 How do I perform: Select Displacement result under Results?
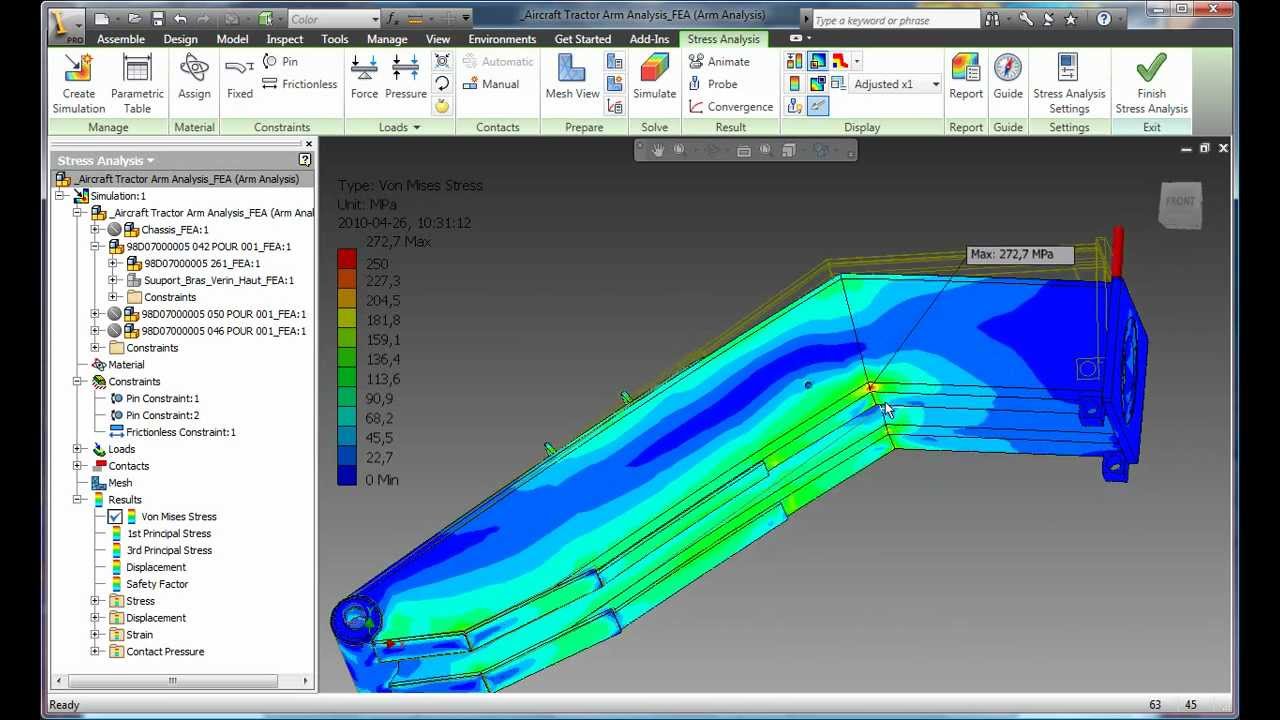coord(156,567)
